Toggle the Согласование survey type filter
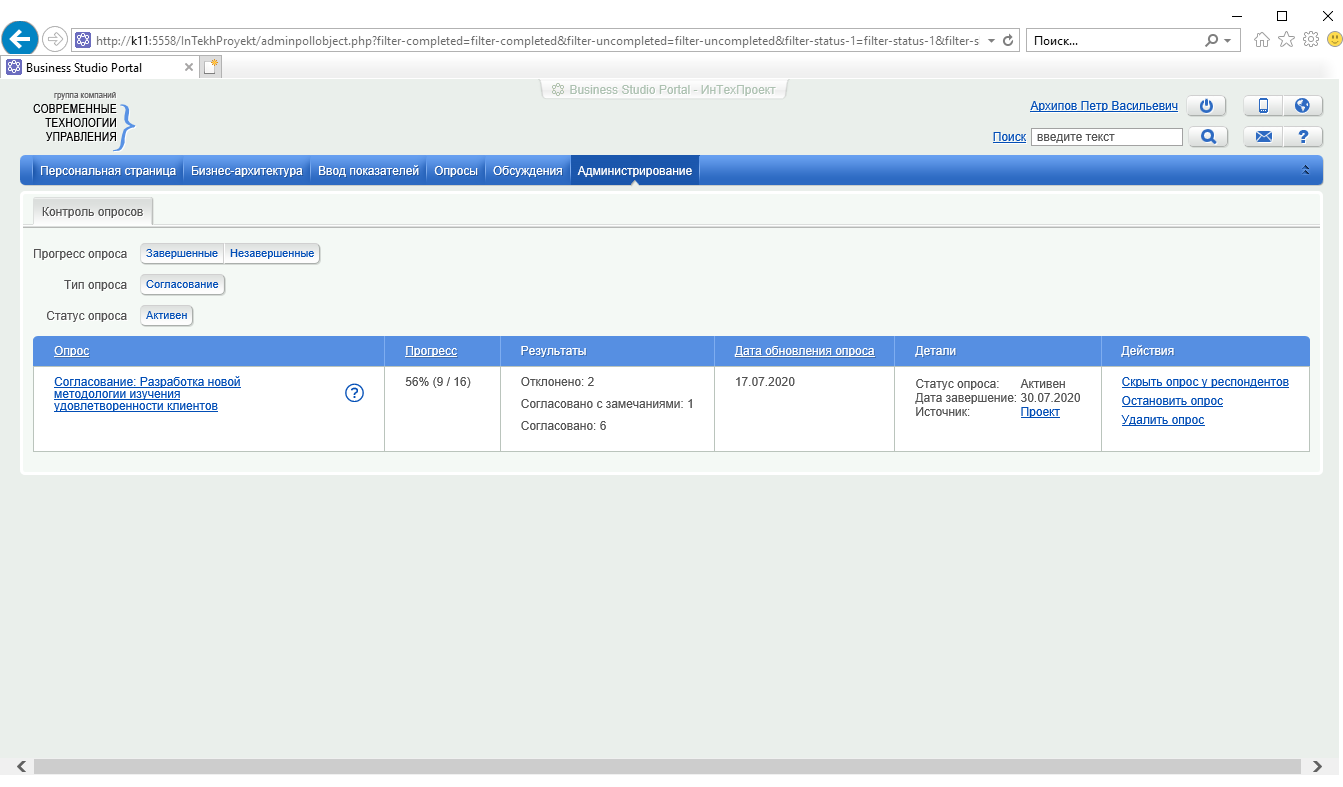This screenshot has width=1343, height=787. click(182, 285)
